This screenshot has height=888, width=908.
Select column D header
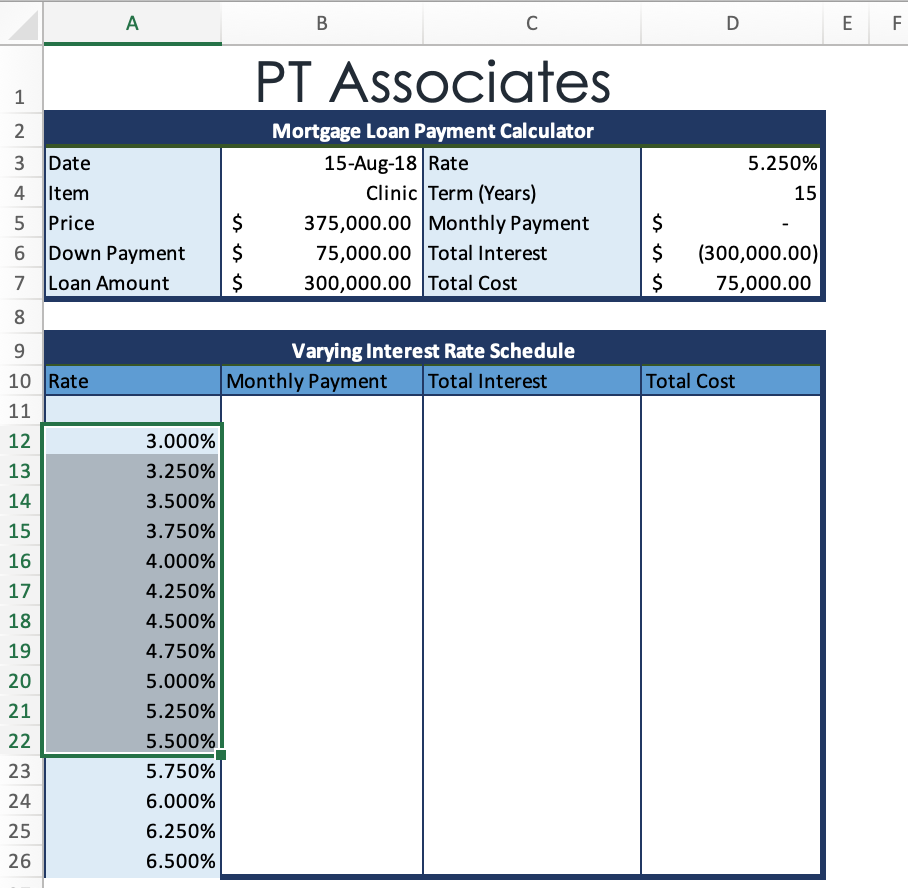pos(731,22)
